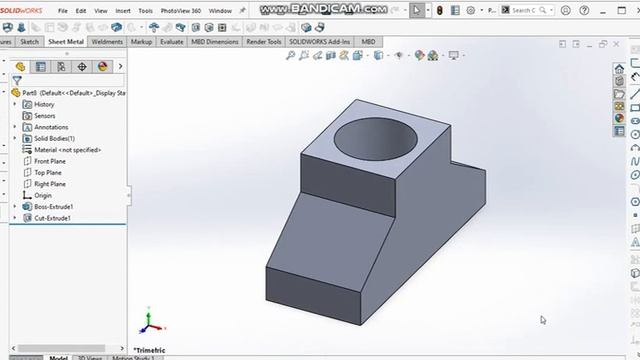Image resolution: width=640 pixels, height=360 pixels.
Task: Open Select tool dropdown arrow
Action: coord(427,11)
